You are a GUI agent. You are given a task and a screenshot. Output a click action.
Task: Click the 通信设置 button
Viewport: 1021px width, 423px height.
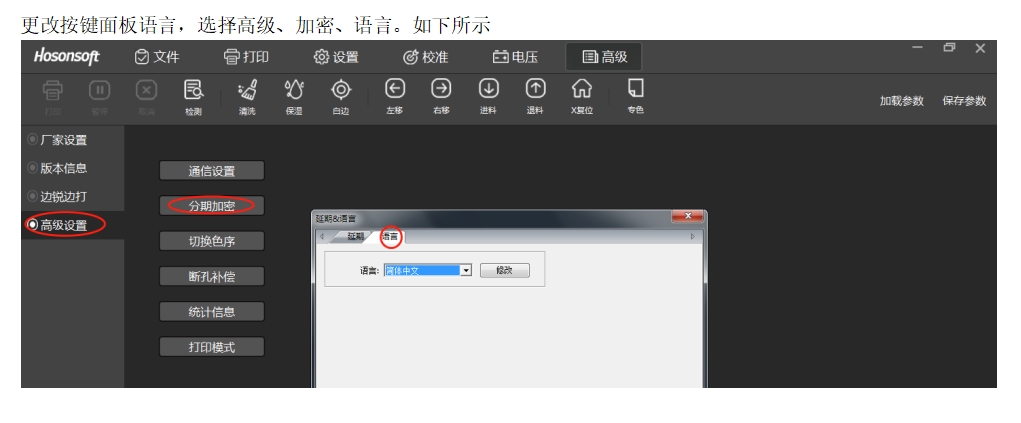(211, 171)
